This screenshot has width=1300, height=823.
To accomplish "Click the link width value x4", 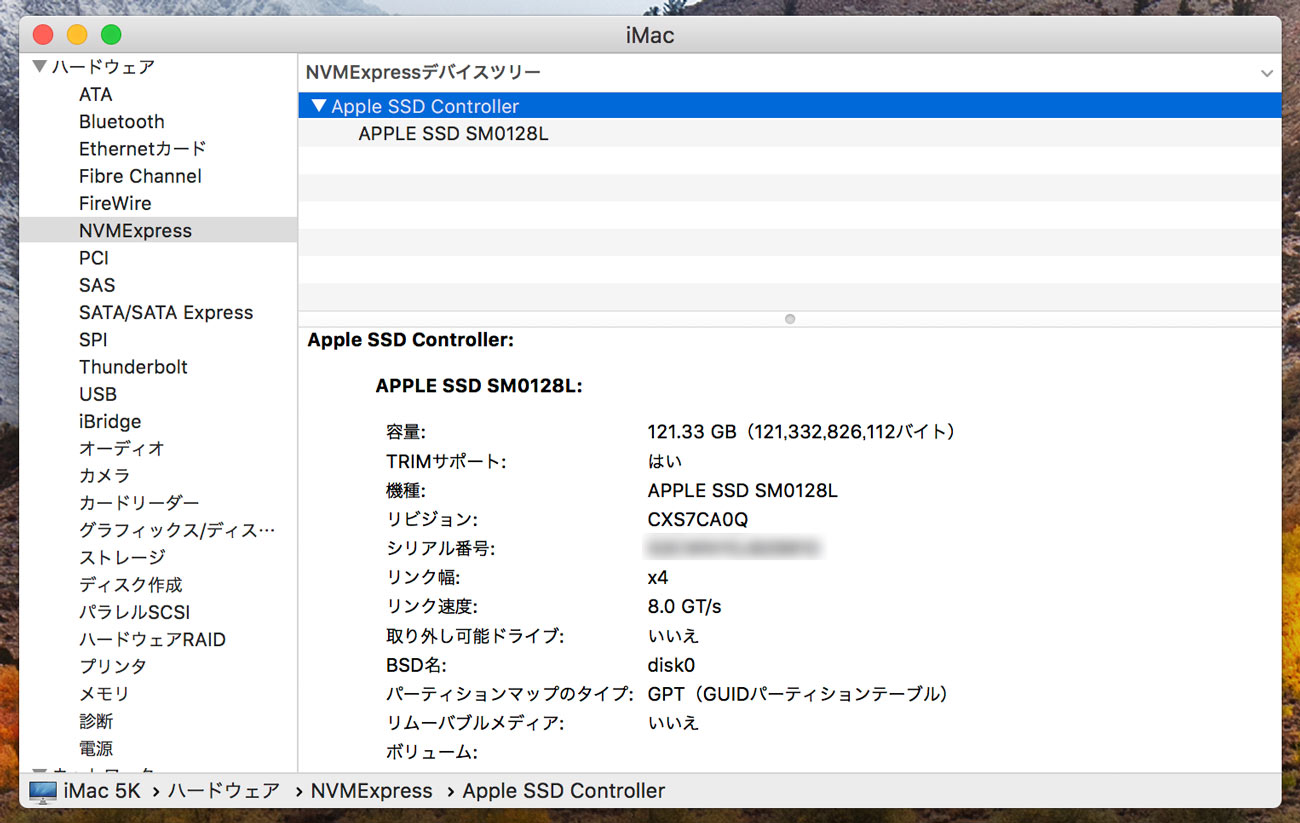I will 658,578.
